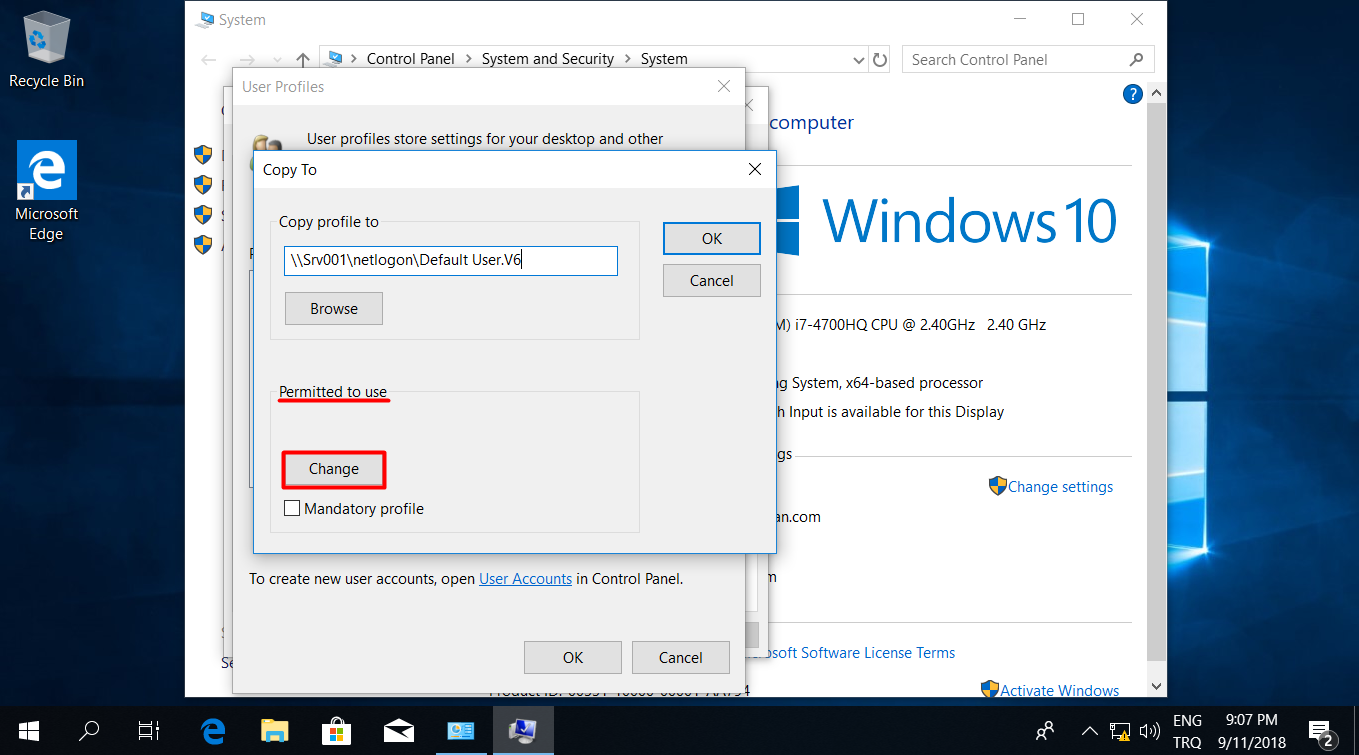Open Microsoft Store taskbar icon
The height and width of the screenshot is (755, 1359).
point(336,731)
